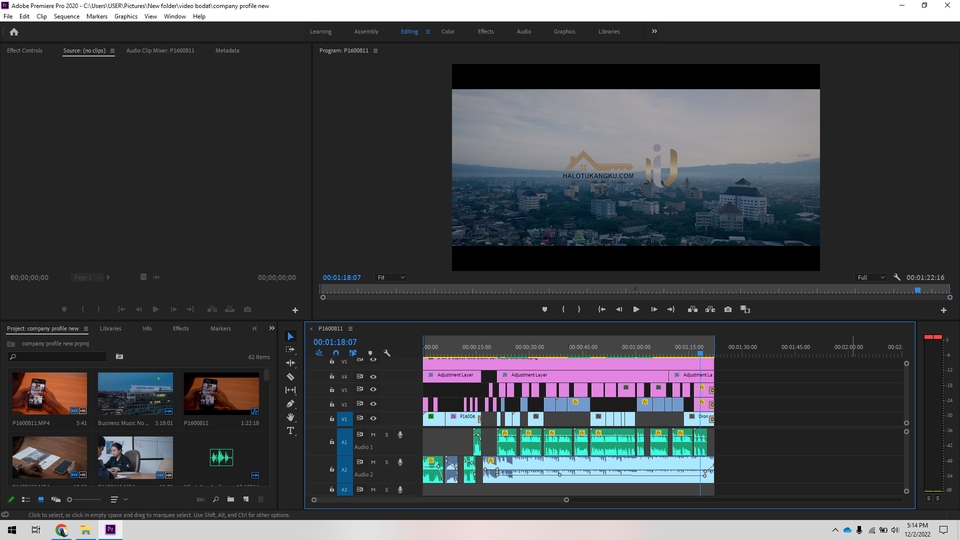The width and height of the screenshot is (960, 540).
Task: Go to In point in Program monitor
Action: 602,310
